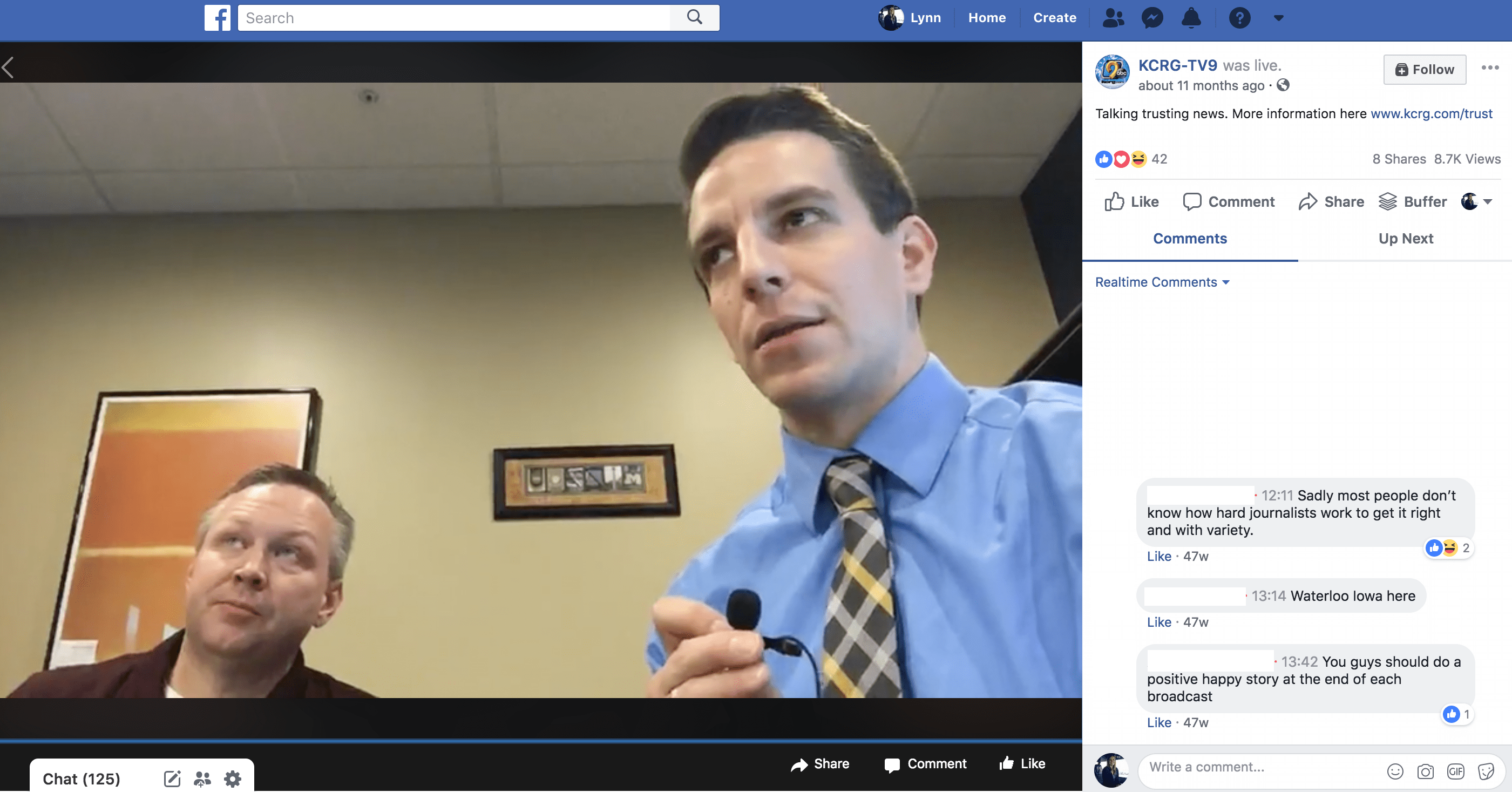The image size is (1512, 792).
Task: Click your avatar beside comment box
Action: [x=1111, y=769]
